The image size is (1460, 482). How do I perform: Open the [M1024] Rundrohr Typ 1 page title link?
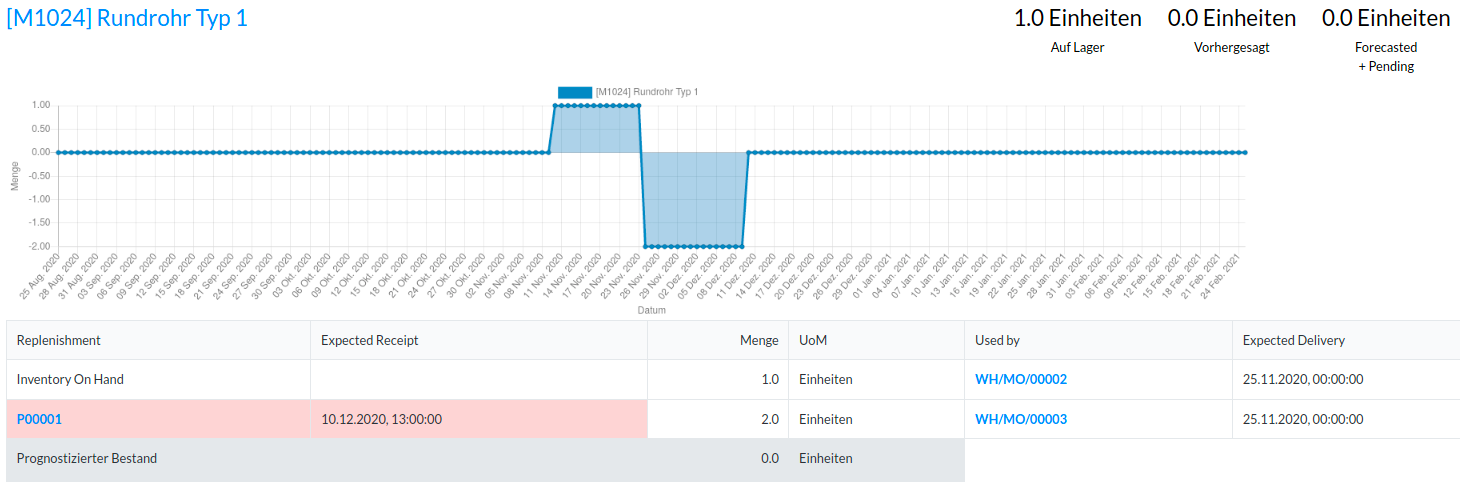tap(127, 18)
